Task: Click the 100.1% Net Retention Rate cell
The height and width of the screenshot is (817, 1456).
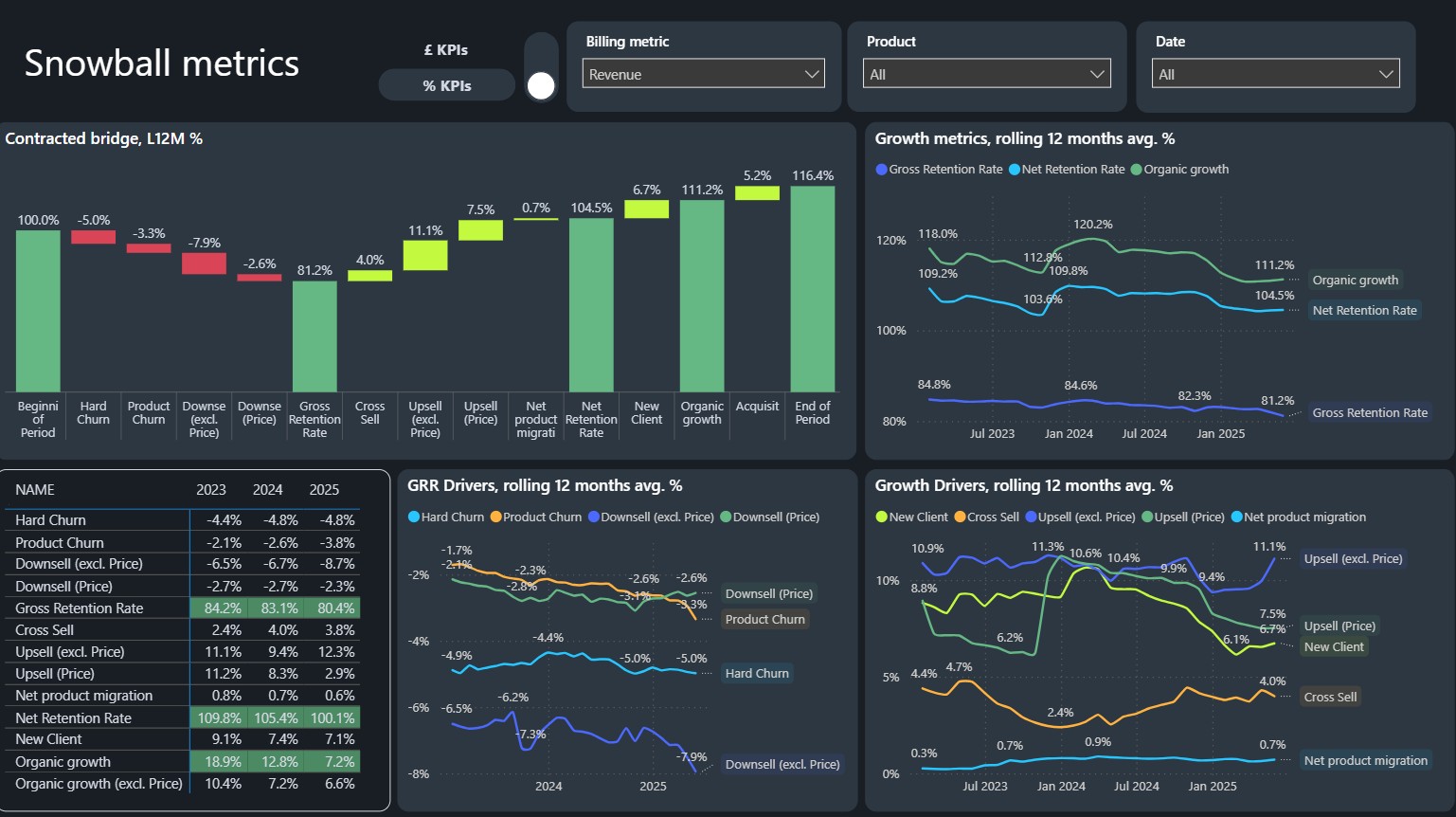Action: pyautogui.click(x=333, y=718)
